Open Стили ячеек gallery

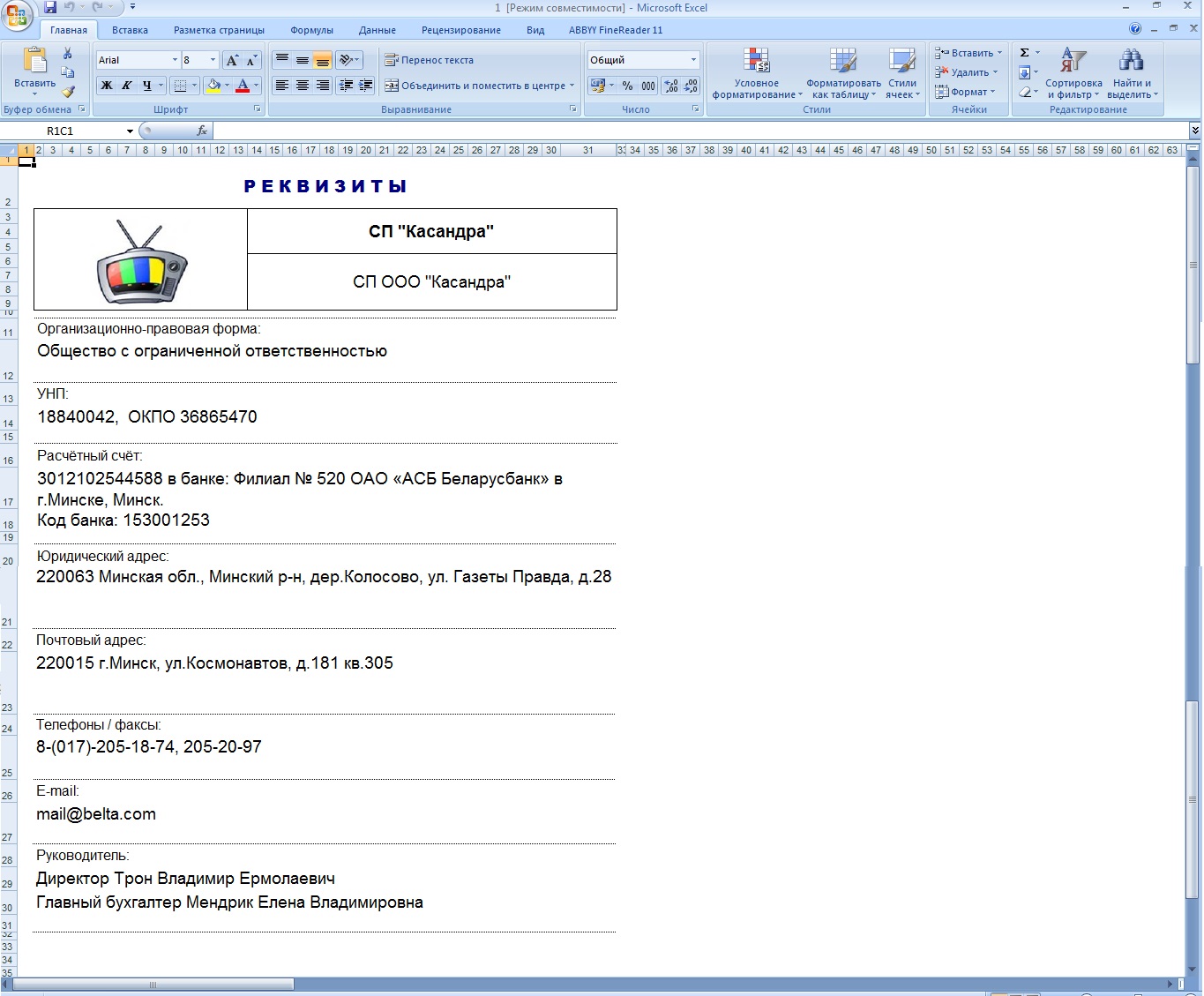tap(902, 73)
